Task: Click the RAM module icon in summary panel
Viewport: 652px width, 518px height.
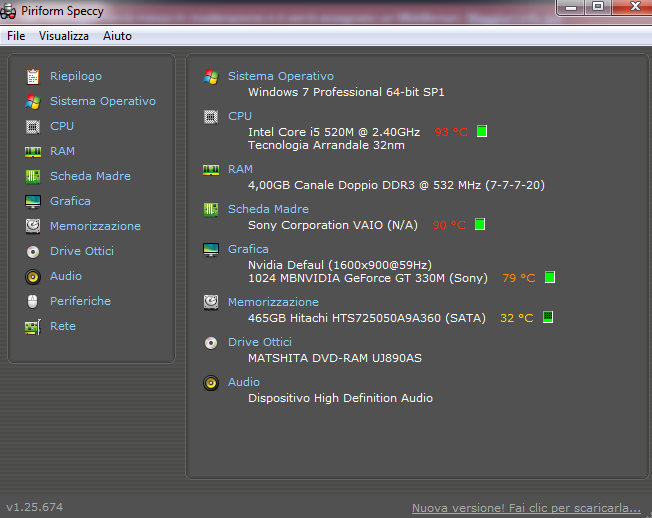Action: pyautogui.click(x=211, y=170)
